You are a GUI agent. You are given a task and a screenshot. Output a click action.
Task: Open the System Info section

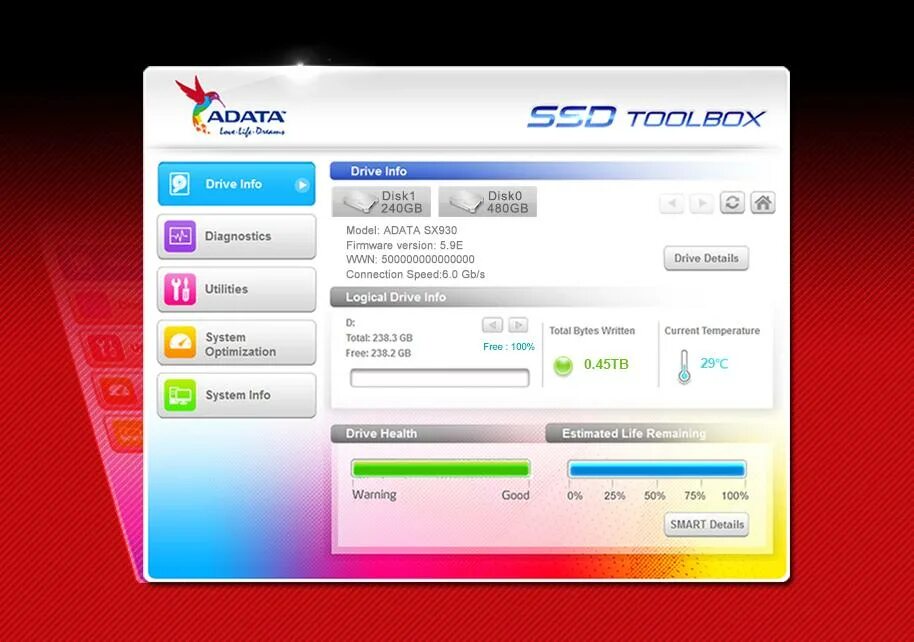(x=236, y=395)
